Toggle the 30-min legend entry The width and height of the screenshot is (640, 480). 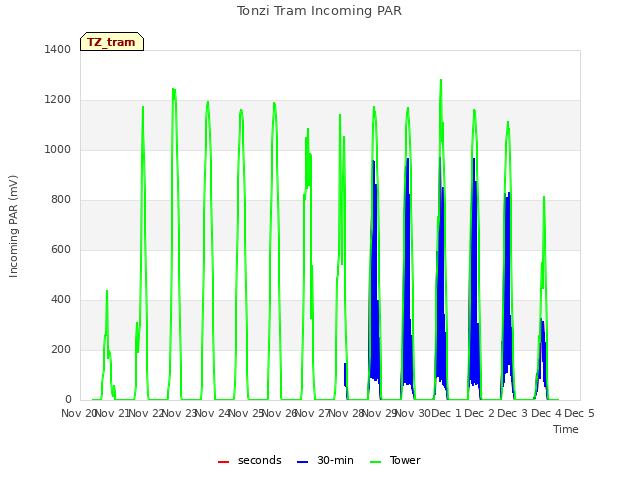(x=325, y=460)
